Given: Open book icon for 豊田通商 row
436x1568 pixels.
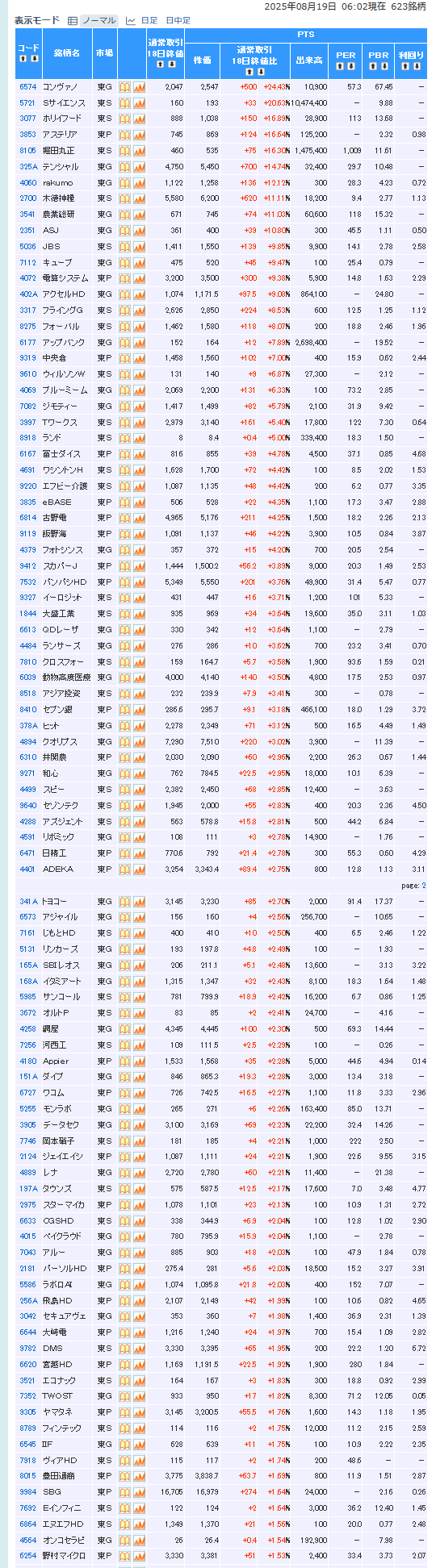Looking at the screenshot, I should 125,1476.
